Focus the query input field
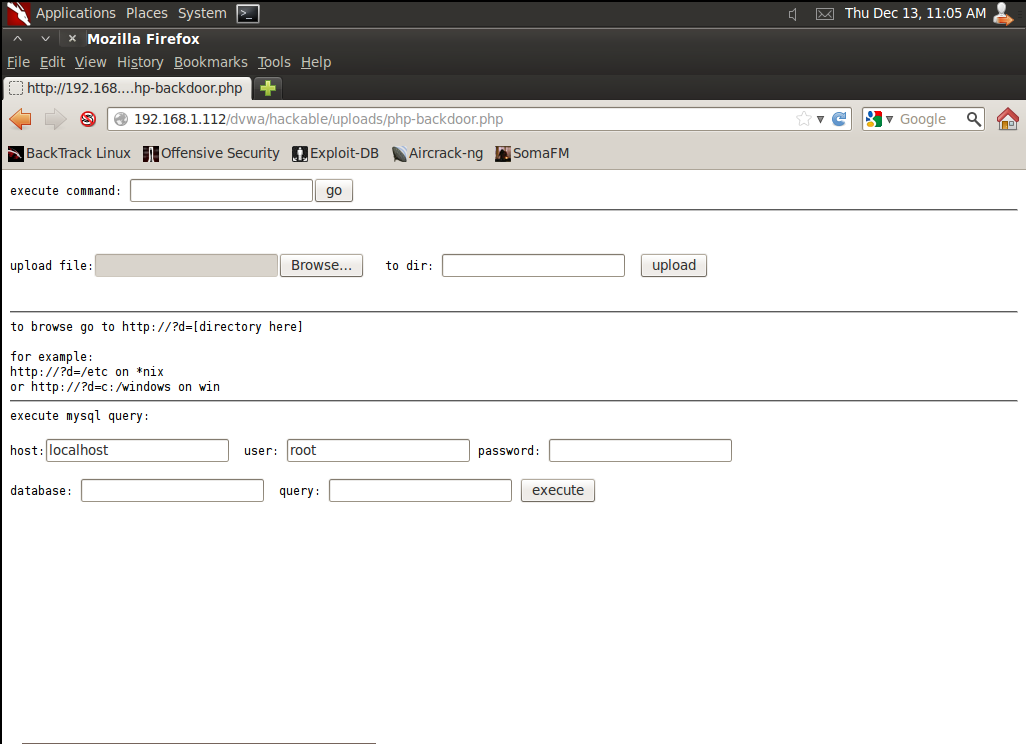 point(420,490)
